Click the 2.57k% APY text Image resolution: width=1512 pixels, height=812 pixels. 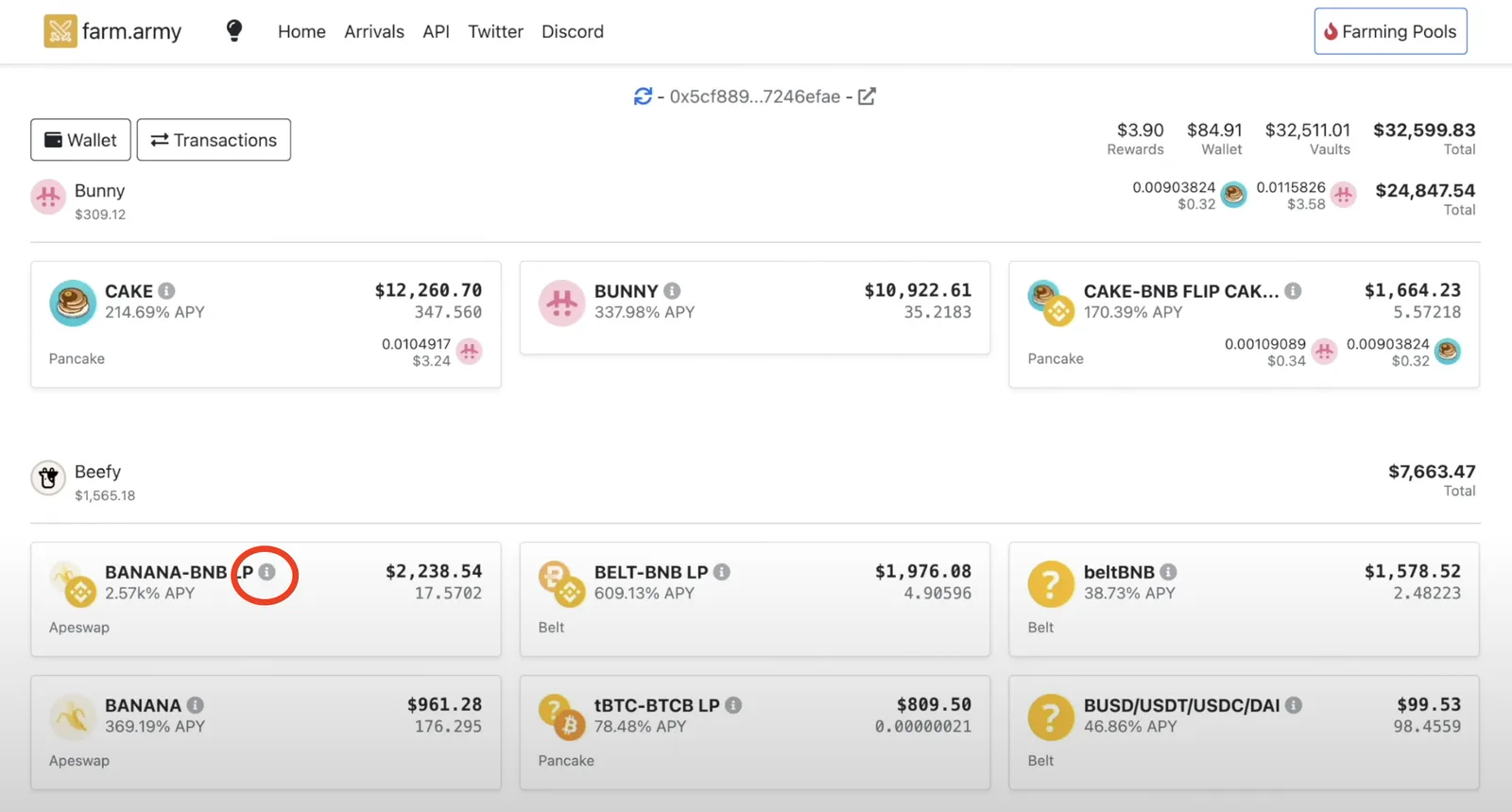tap(149, 594)
